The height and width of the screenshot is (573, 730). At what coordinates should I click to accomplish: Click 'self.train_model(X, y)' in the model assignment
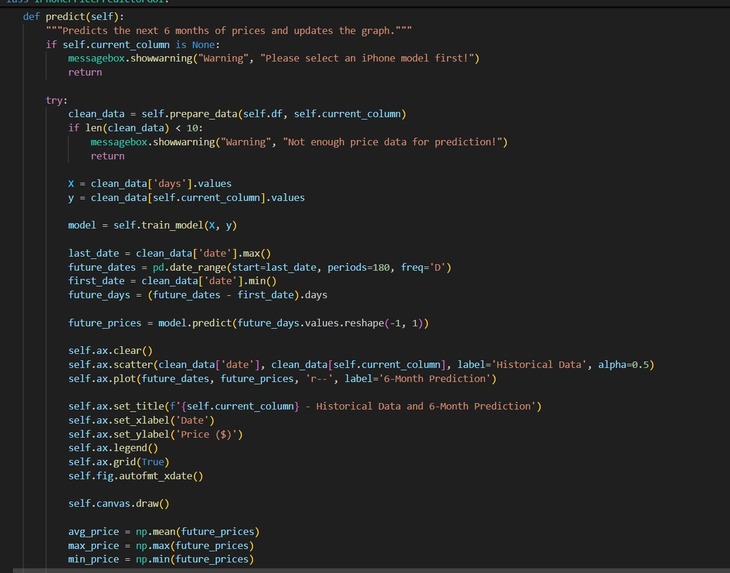pyautogui.click(x=175, y=225)
